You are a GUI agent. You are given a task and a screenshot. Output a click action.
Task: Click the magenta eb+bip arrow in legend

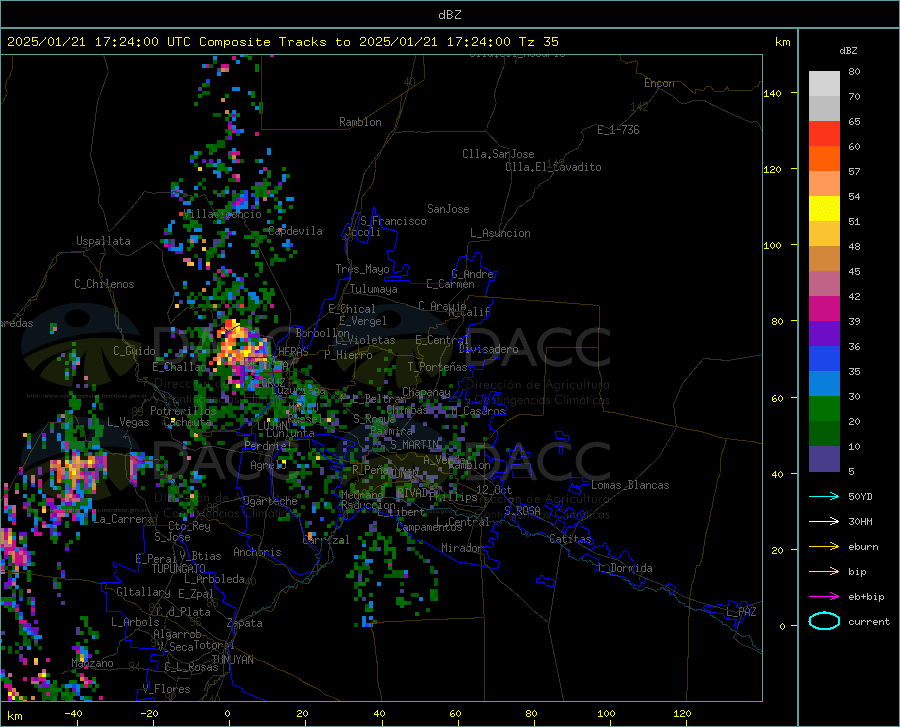coord(824,597)
